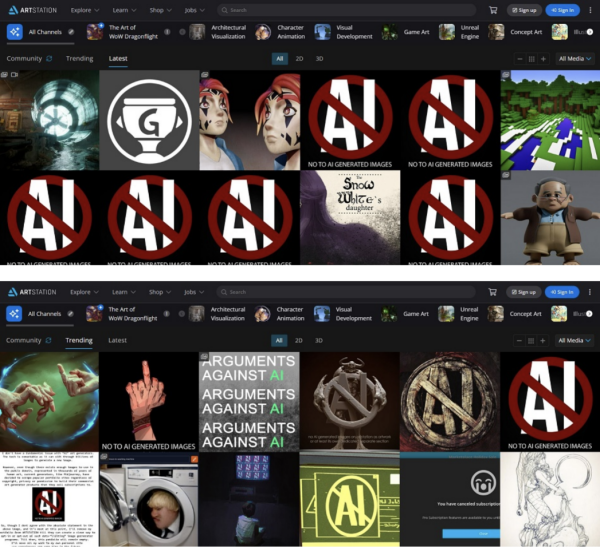Decrease grid size with the minus button, lower window
Image resolution: width=600 pixels, height=547 pixels.
pos(519,340)
